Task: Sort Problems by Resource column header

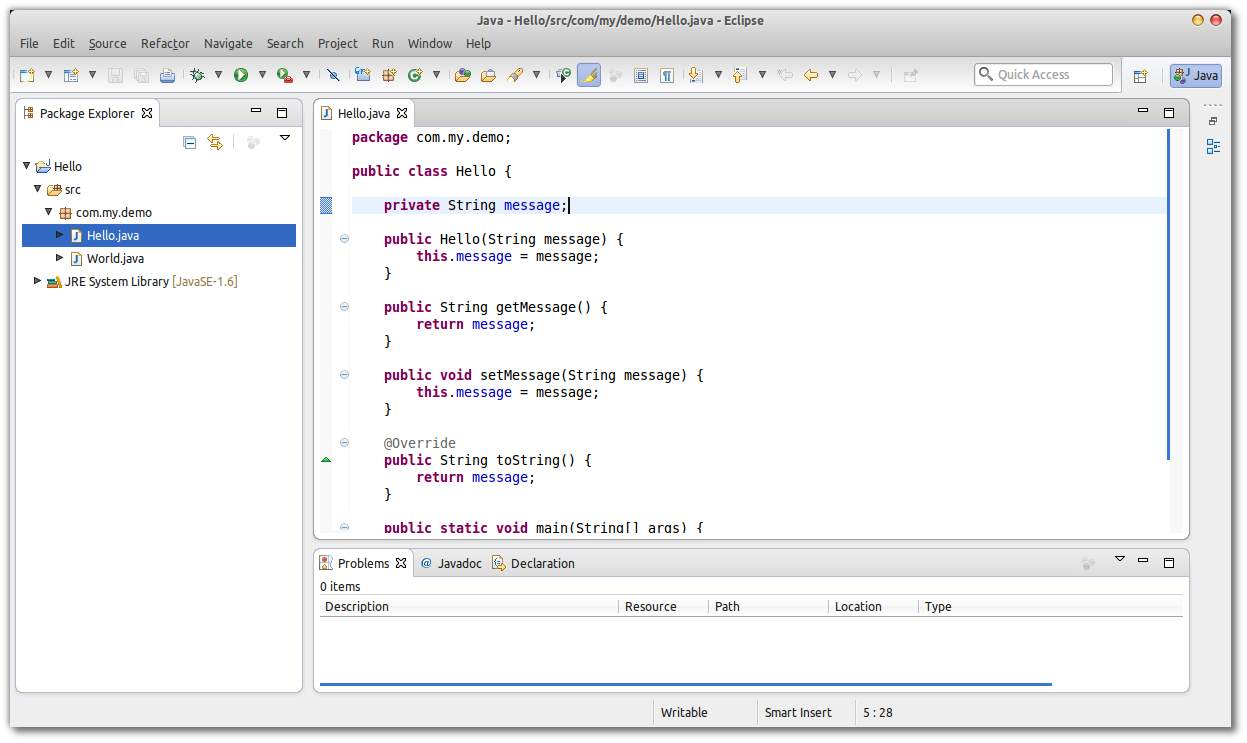Action: click(663, 607)
